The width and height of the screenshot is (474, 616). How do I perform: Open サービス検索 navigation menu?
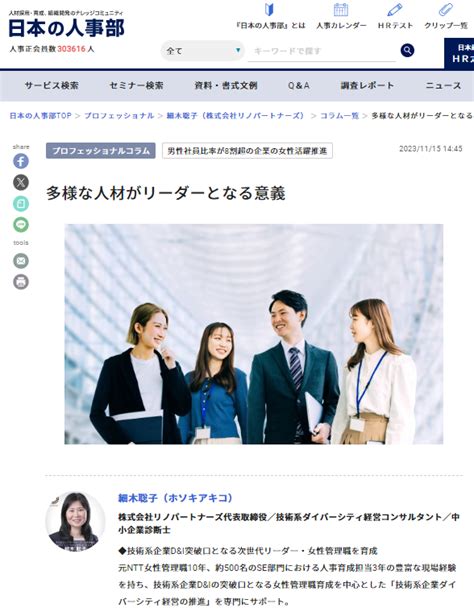tap(51, 86)
